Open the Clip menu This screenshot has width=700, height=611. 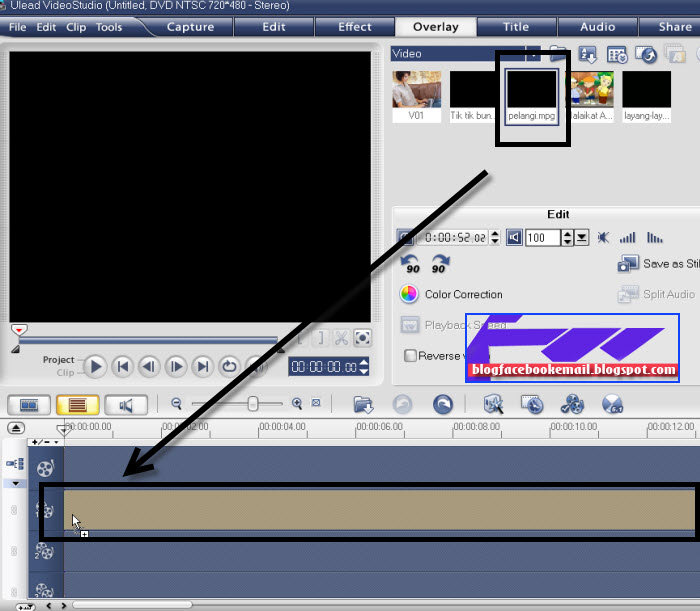click(x=76, y=27)
